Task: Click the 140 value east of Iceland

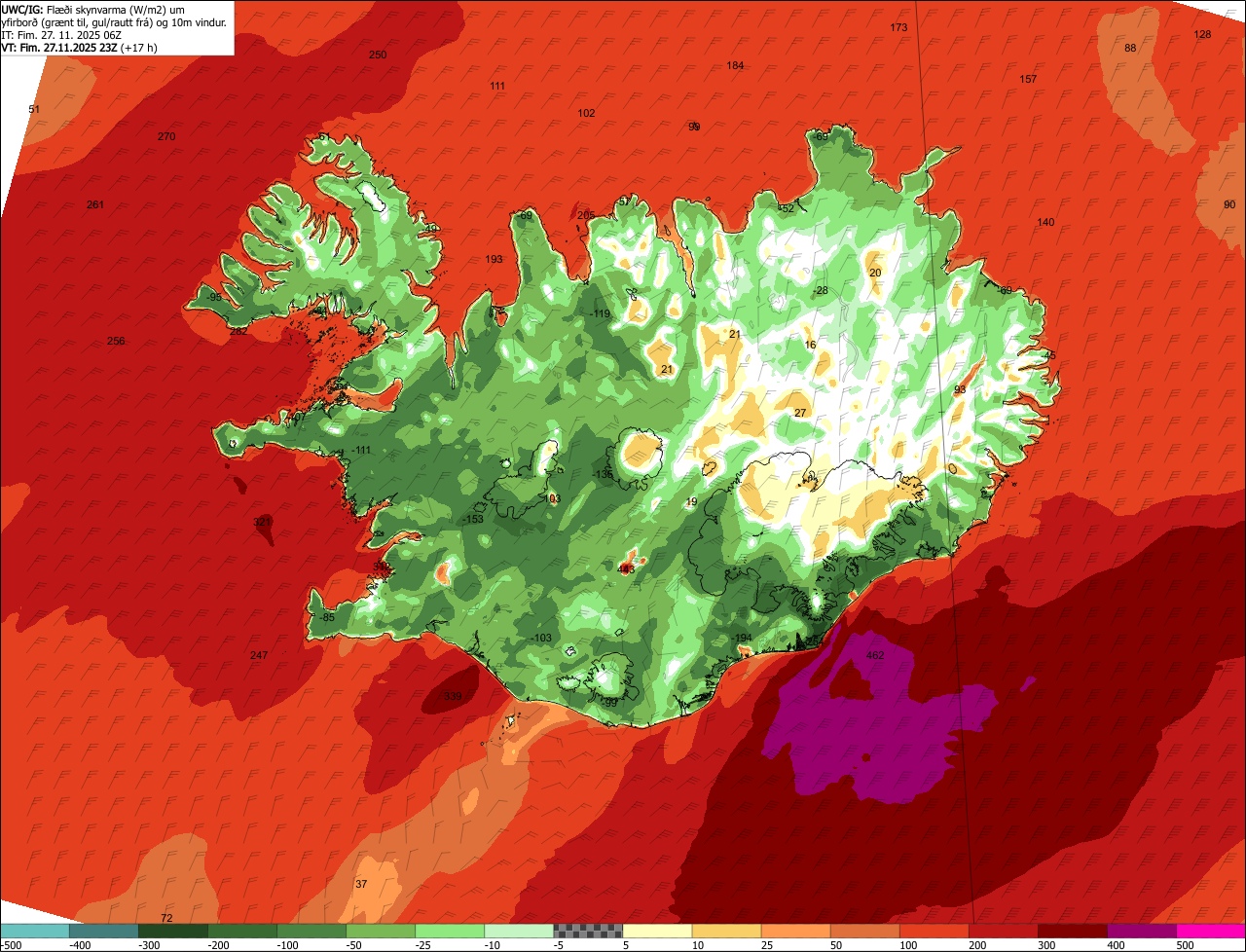Action: point(1045,223)
